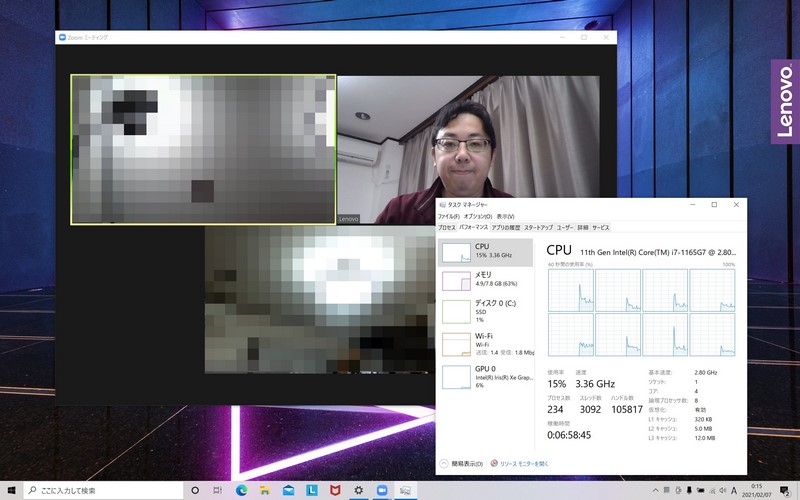Select the blurred third participant video in Zoom
This screenshot has height=500, width=800.
click(x=320, y=300)
